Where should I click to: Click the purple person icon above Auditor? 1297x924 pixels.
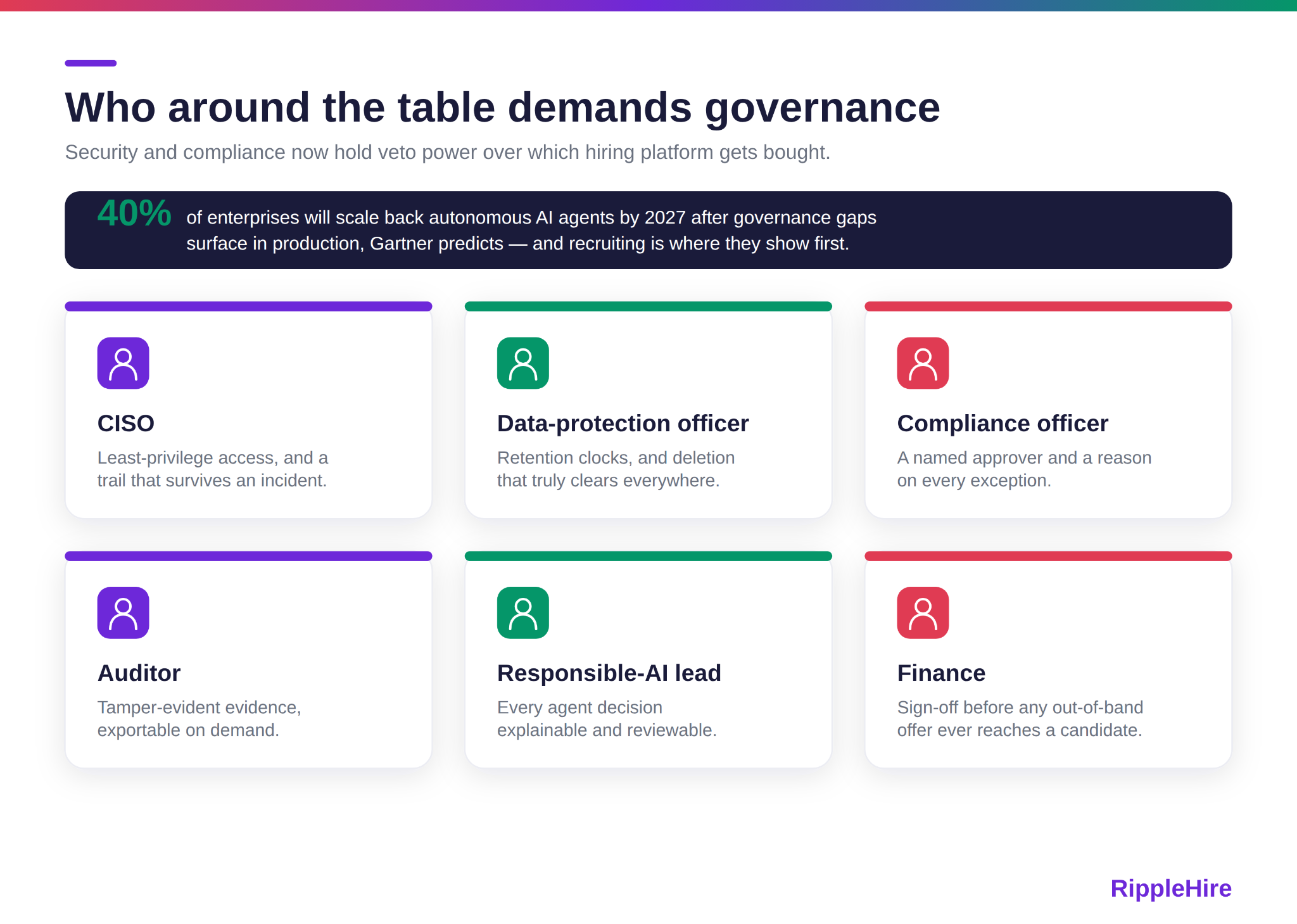[x=123, y=612]
